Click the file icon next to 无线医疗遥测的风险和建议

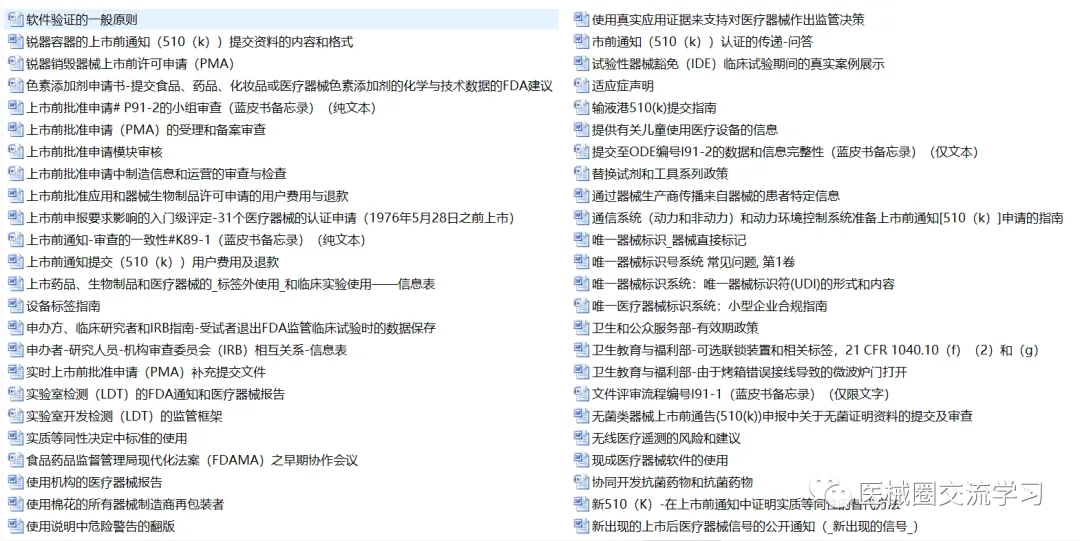pyautogui.click(x=581, y=438)
